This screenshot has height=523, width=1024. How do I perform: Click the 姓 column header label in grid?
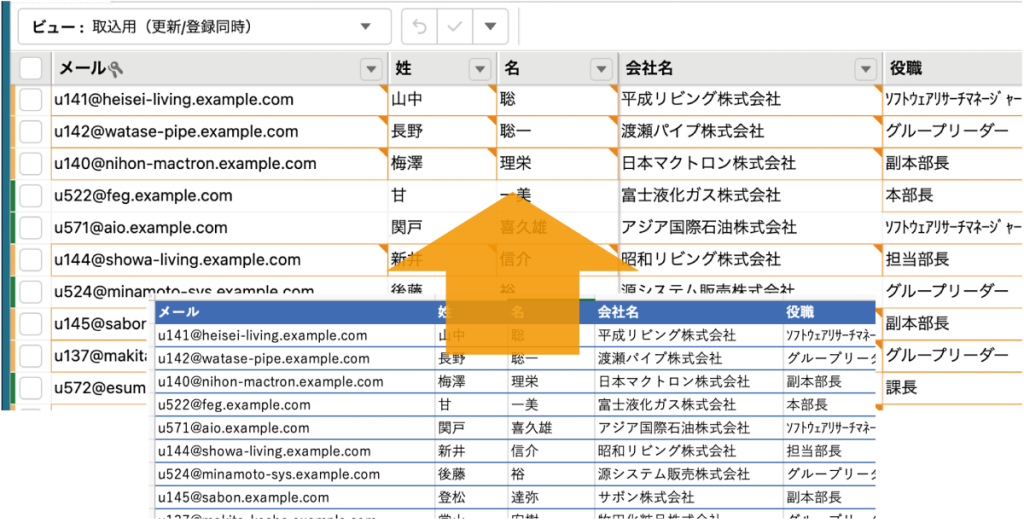click(403, 68)
